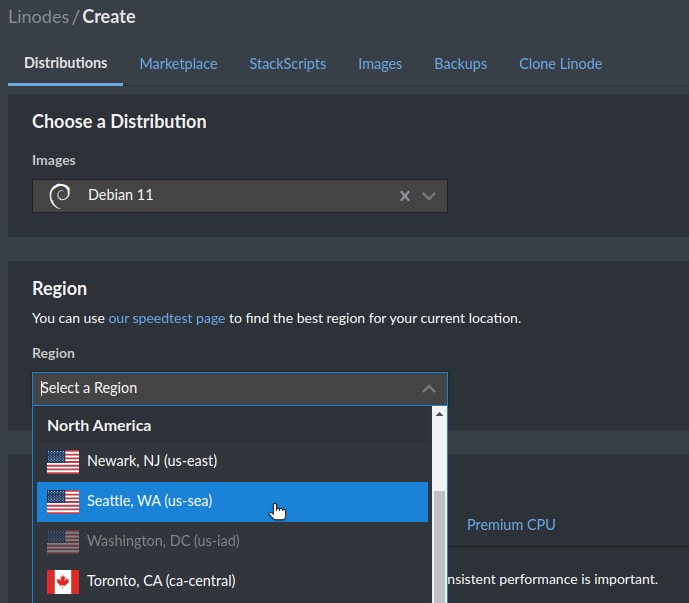This screenshot has height=603, width=689.
Task: Focus the Select a Region input
Action: 240,389
